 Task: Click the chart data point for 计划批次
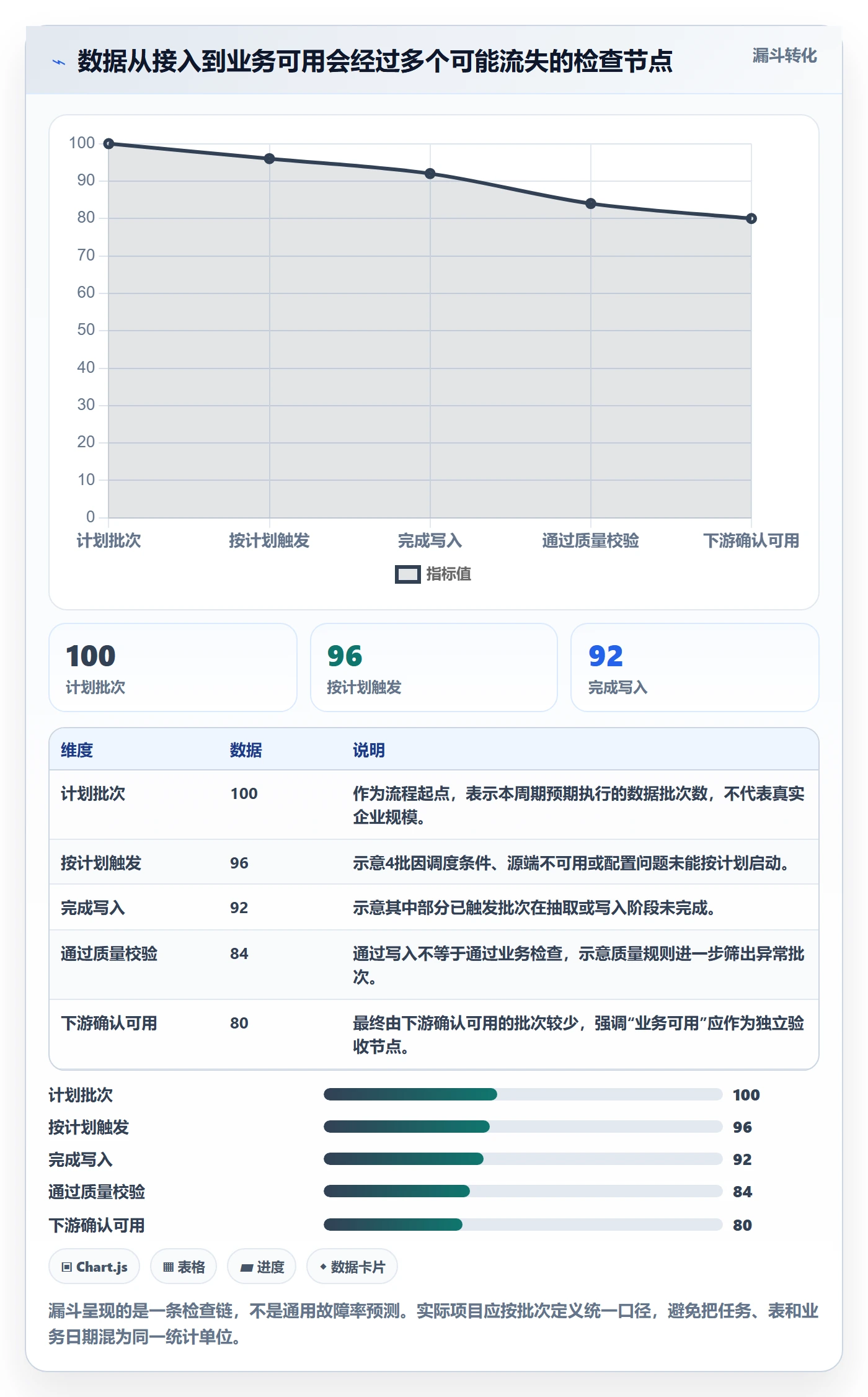click(x=108, y=144)
